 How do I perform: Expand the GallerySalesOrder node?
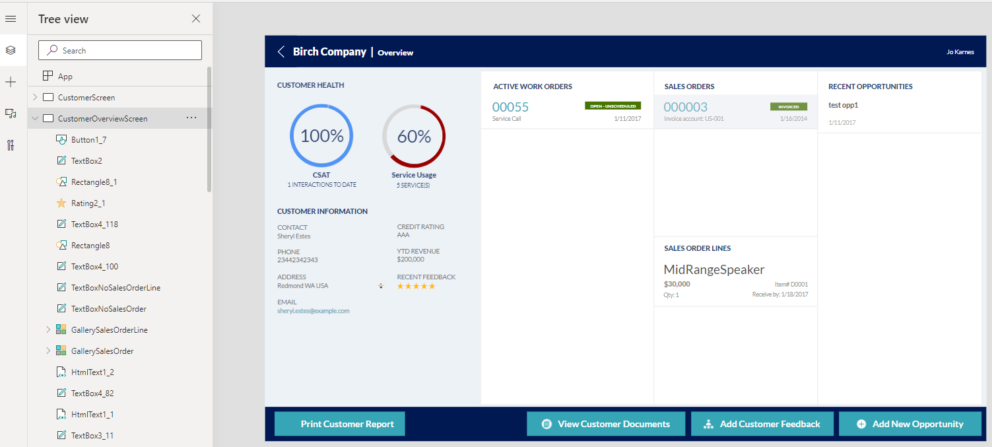pos(48,351)
